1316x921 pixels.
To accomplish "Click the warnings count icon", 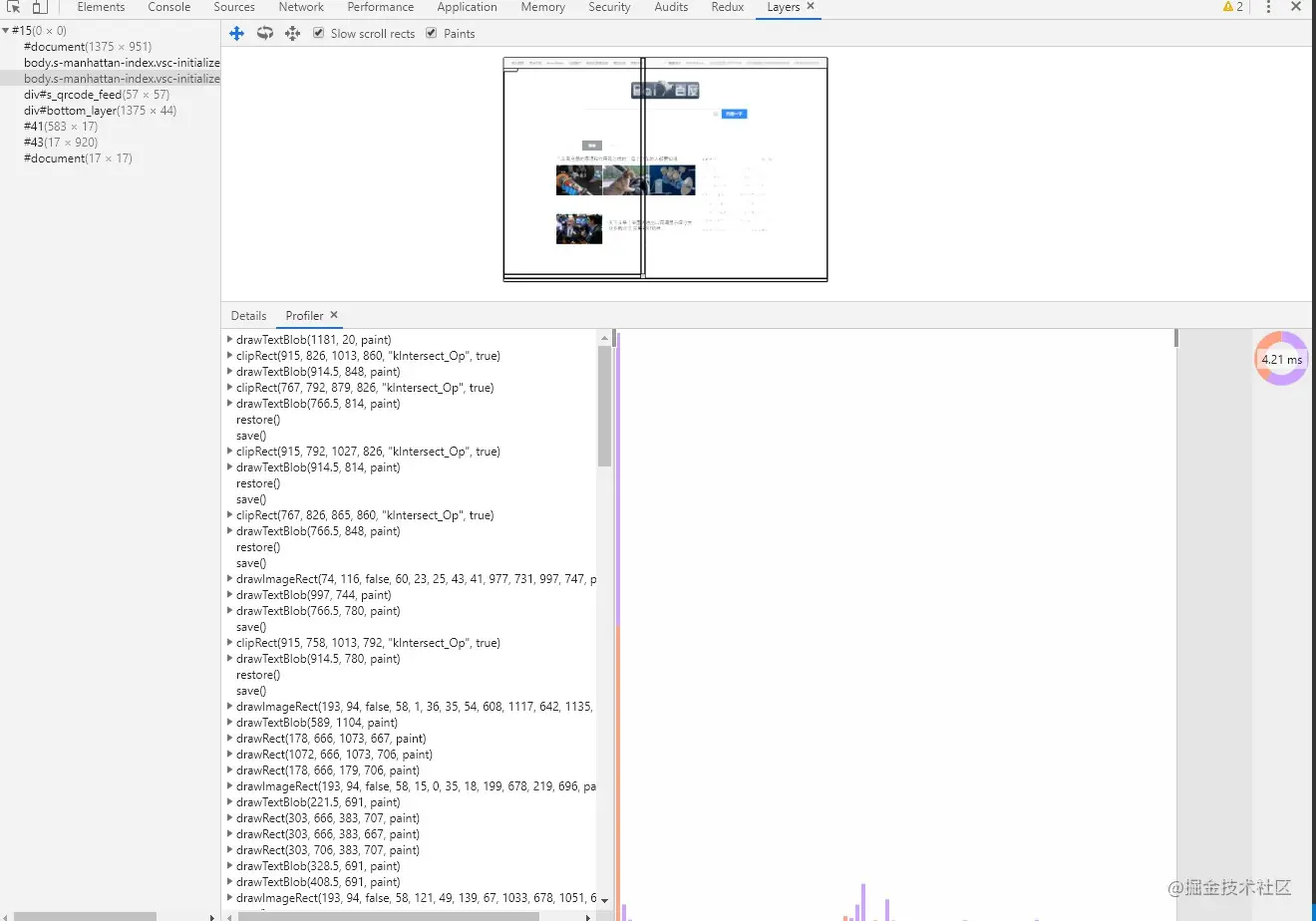I will pos(1232,7).
